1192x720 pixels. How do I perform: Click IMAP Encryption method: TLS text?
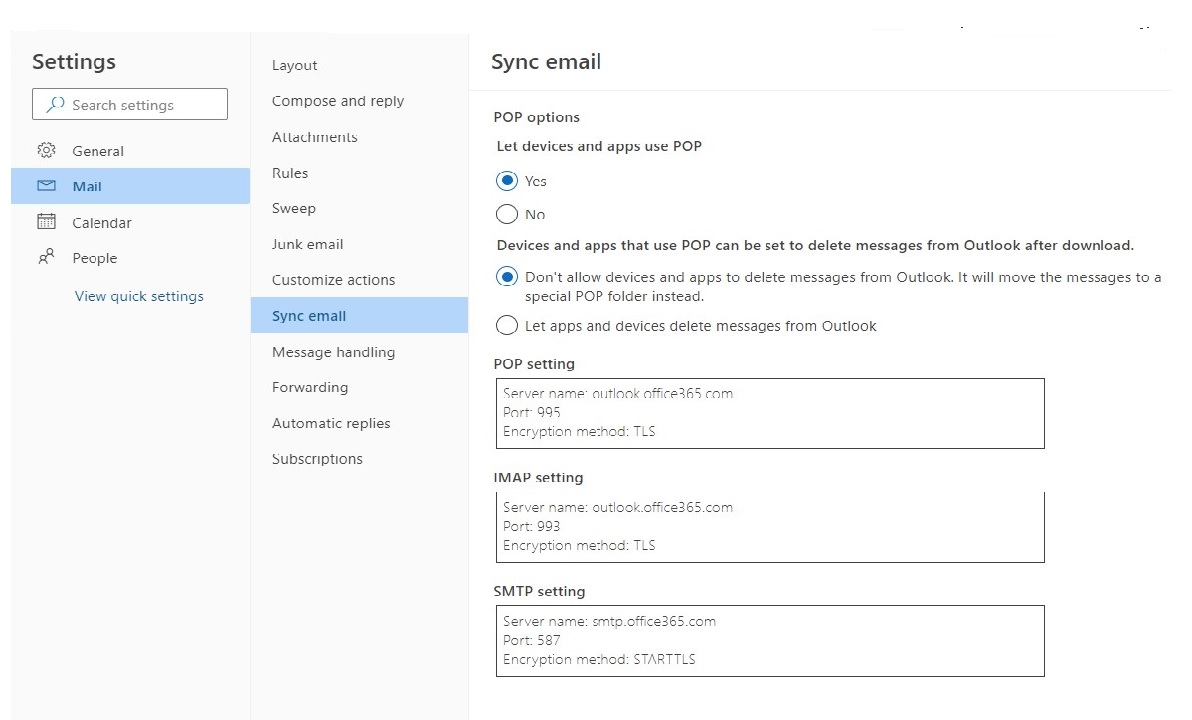point(579,545)
